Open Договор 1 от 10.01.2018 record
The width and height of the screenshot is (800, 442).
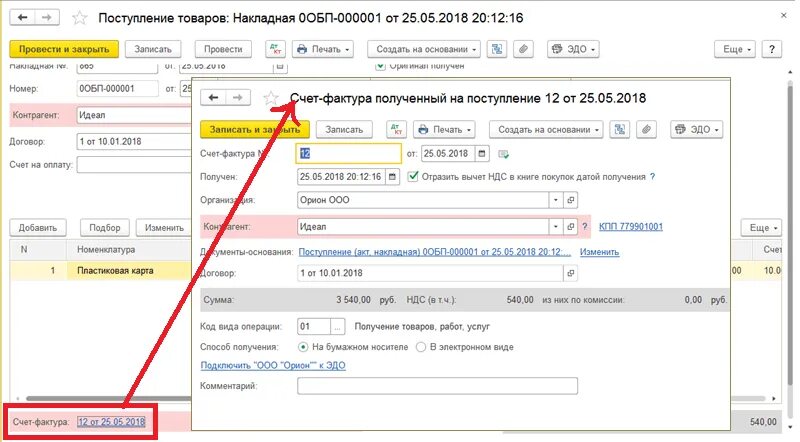coord(570,273)
